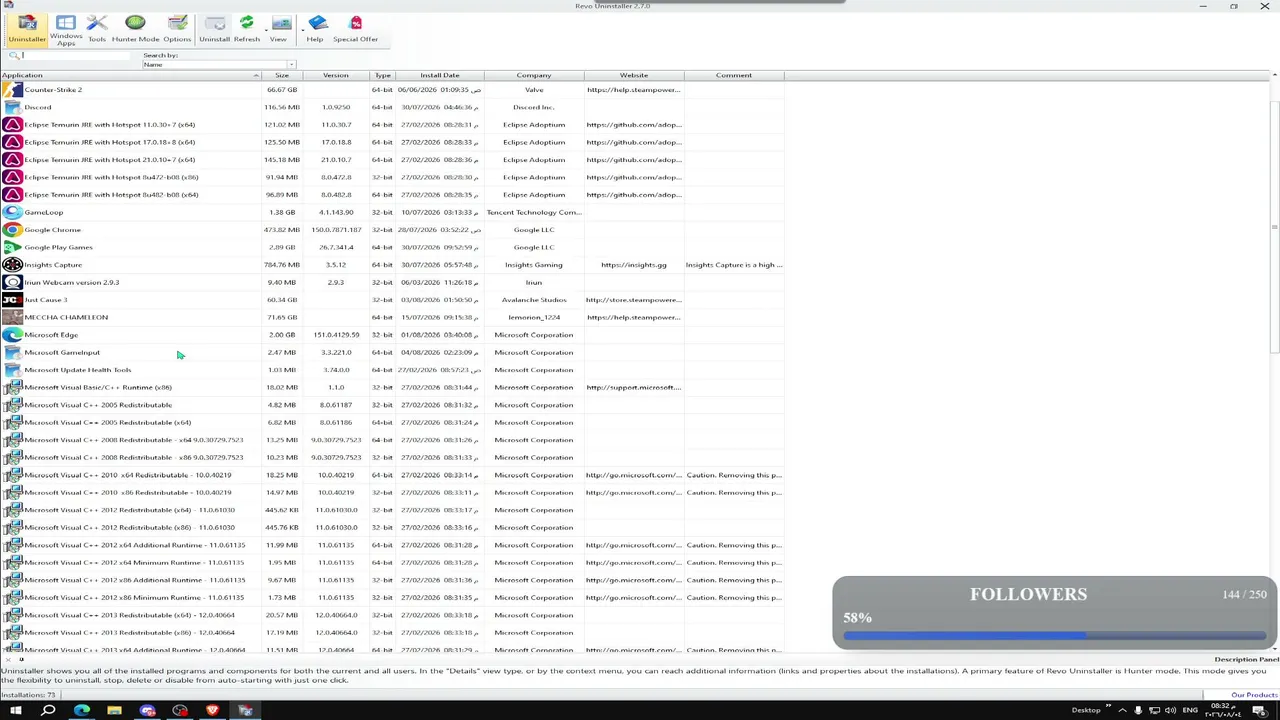This screenshot has height=720, width=1280.
Task: Sort by the Company column header
Action: 534,75
